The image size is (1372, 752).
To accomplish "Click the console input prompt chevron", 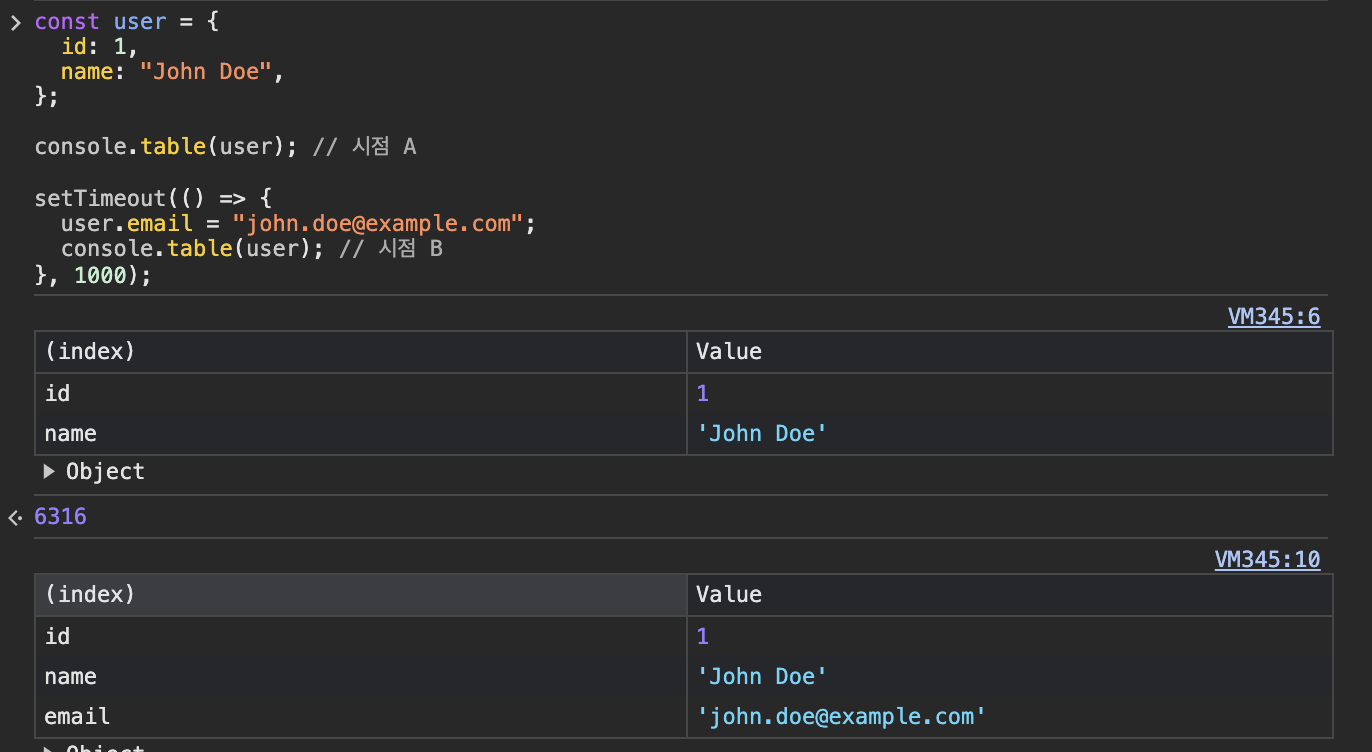I will [x=15, y=22].
